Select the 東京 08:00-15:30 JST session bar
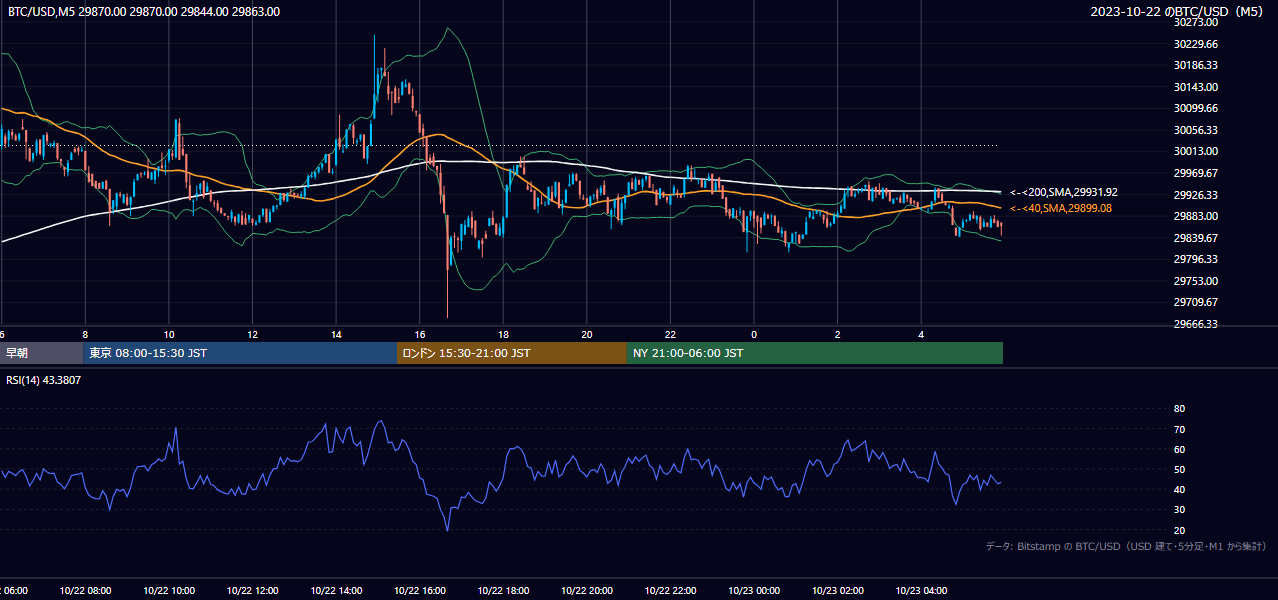Screen dimensions: 1278x600 pos(240,353)
